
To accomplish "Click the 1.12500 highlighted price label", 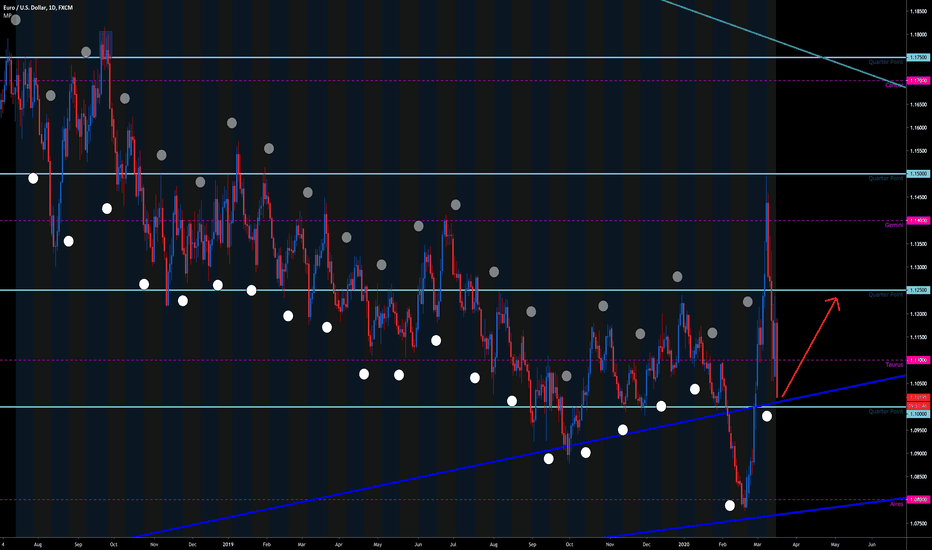I will [918, 290].
